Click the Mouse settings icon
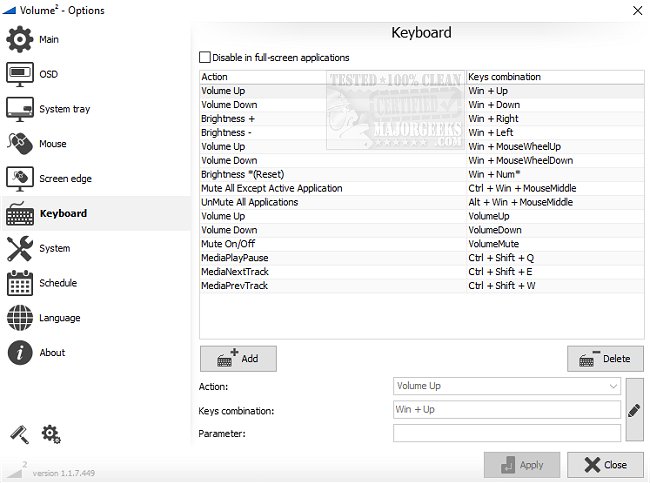Image resolution: width=650 pixels, height=483 pixels. [x=20, y=144]
